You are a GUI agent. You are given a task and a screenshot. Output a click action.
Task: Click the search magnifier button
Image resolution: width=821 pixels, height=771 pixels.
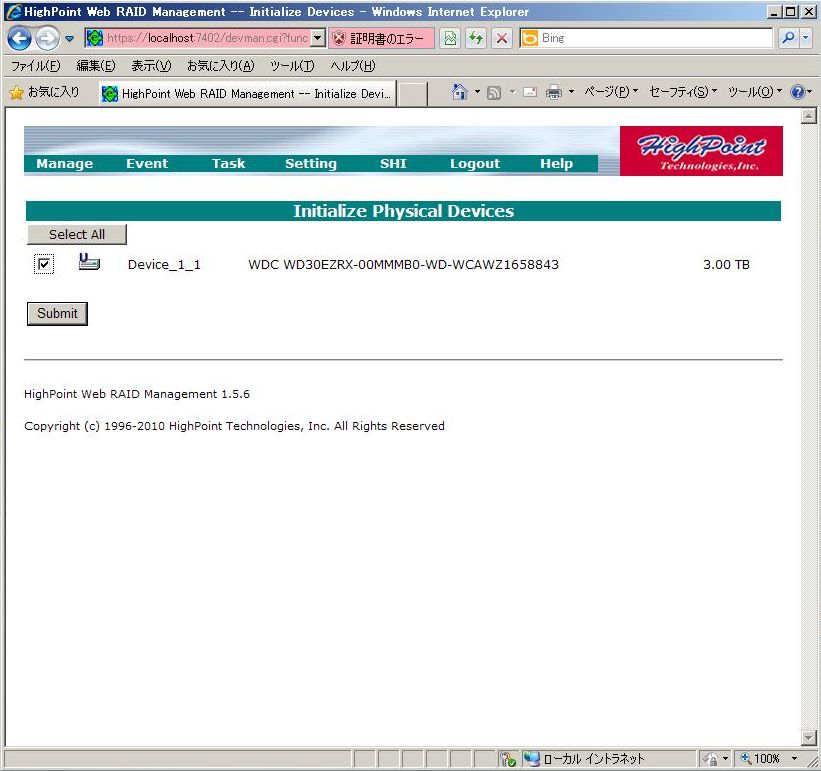click(787, 38)
